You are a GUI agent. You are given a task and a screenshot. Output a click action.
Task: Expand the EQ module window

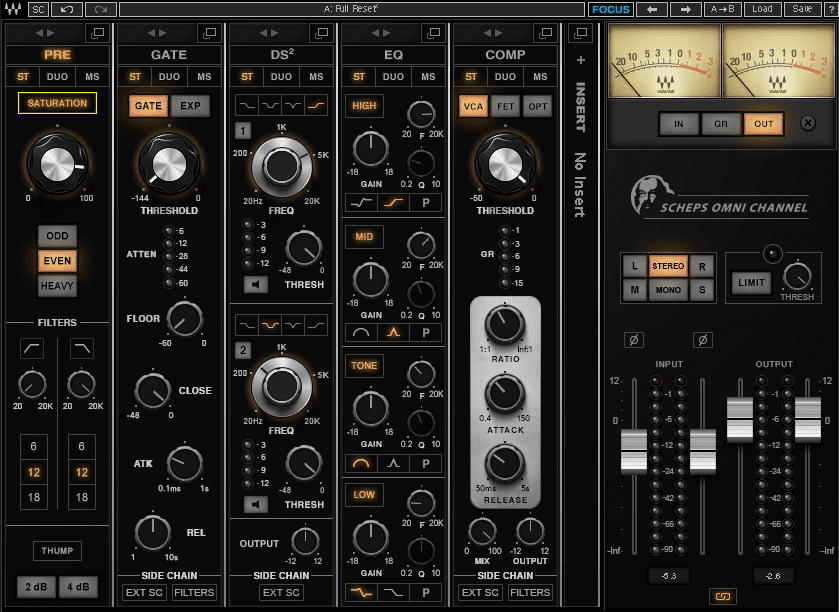[433, 33]
